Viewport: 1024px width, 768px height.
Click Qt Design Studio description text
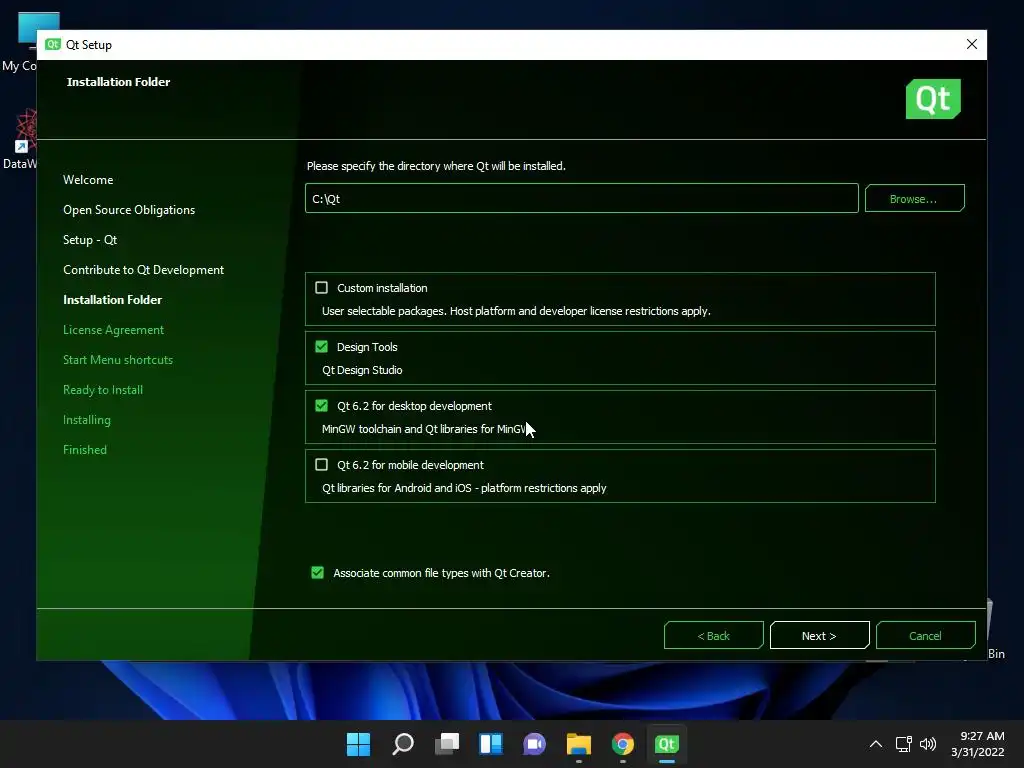(362, 370)
